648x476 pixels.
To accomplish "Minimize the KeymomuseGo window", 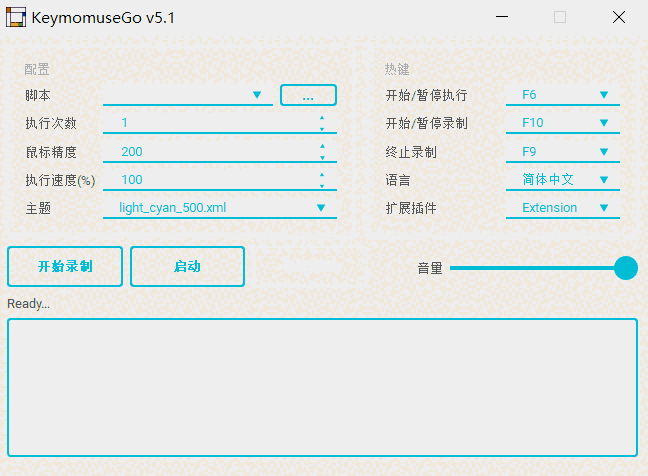I will (502, 17).
